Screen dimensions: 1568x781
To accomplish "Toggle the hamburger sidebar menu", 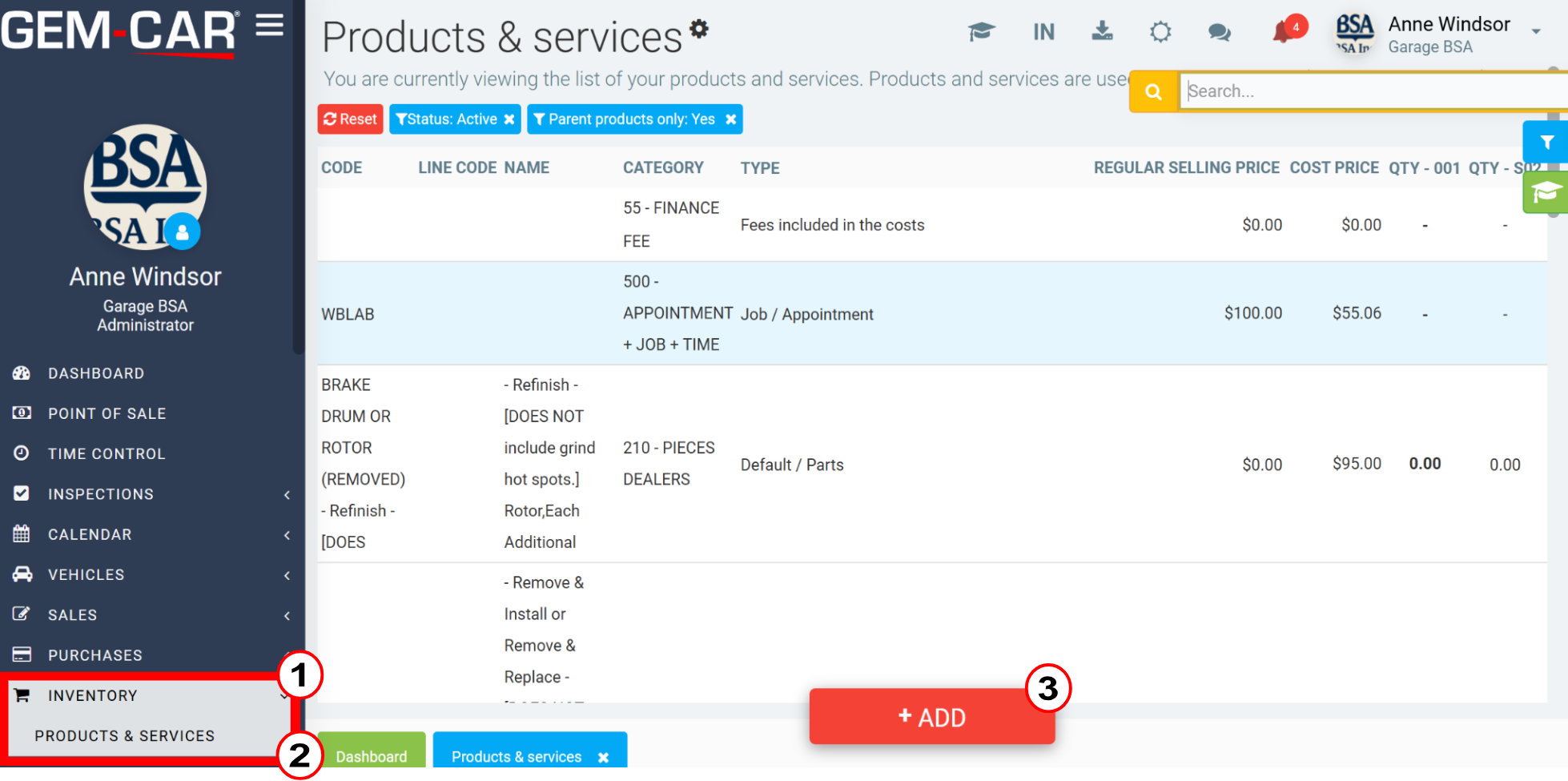I will tap(270, 26).
